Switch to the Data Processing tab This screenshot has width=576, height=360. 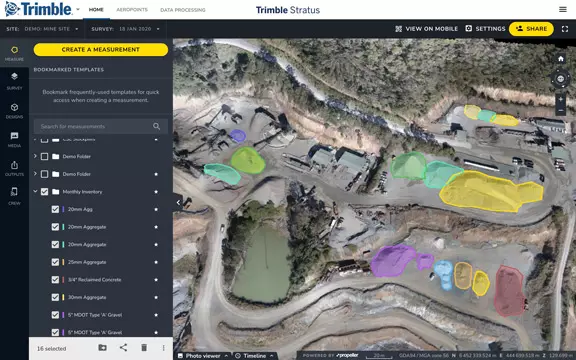tap(183, 10)
